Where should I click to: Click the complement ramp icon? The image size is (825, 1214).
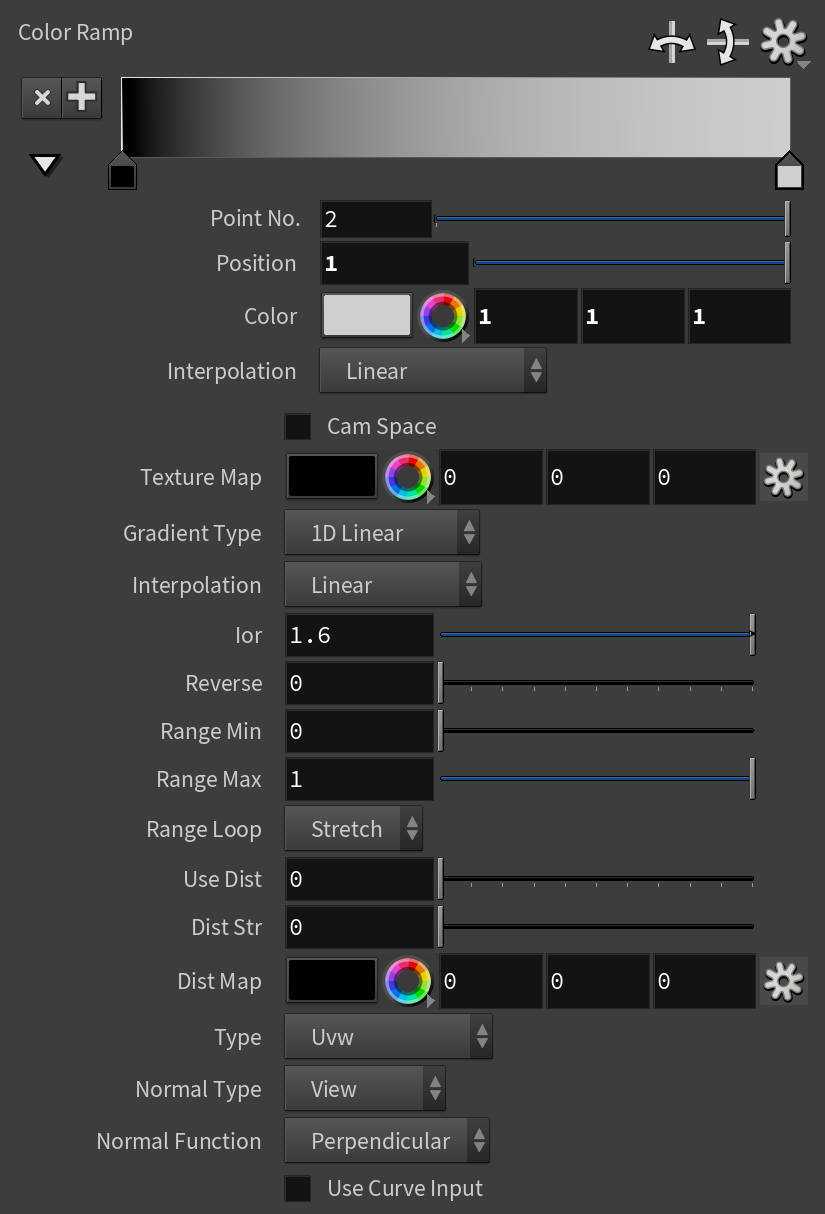(728, 43)
